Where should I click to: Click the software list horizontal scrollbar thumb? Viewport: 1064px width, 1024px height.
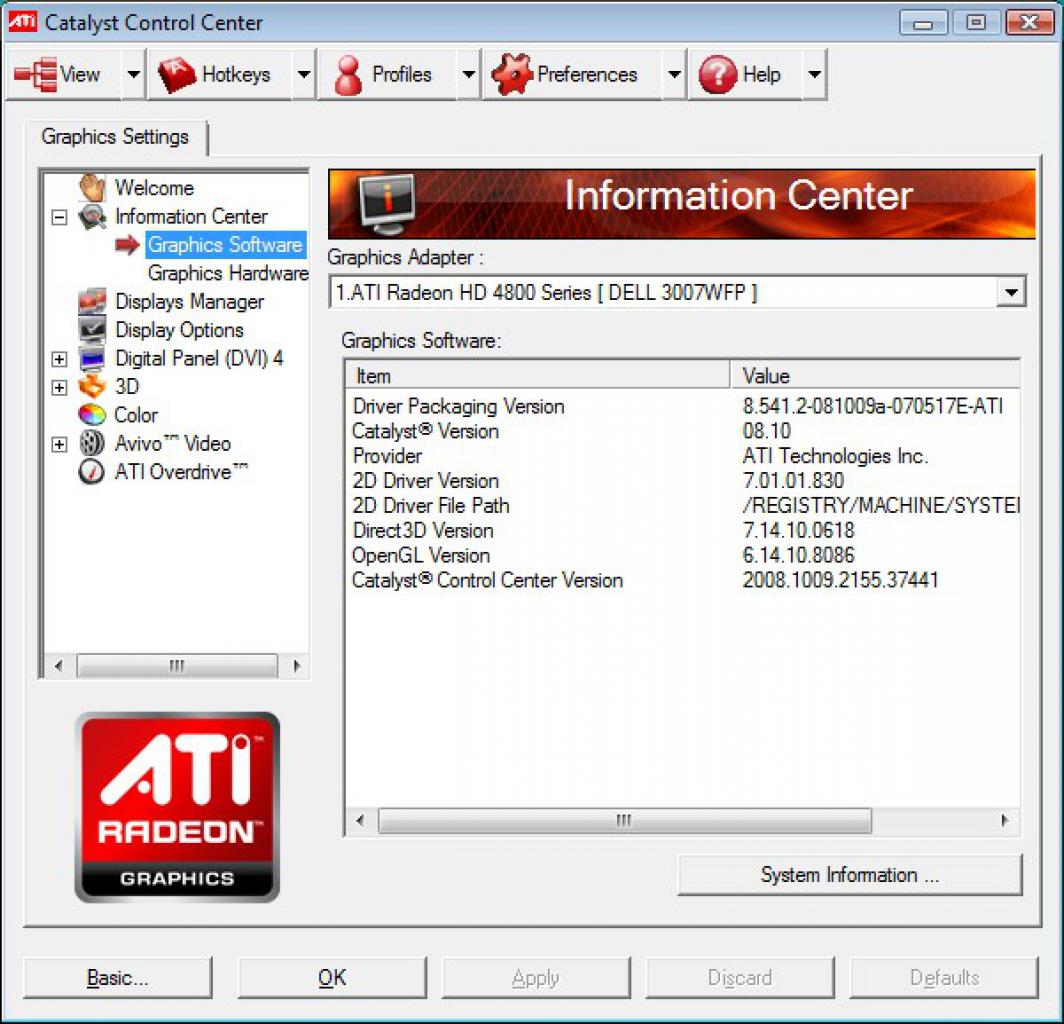point(624,820)
